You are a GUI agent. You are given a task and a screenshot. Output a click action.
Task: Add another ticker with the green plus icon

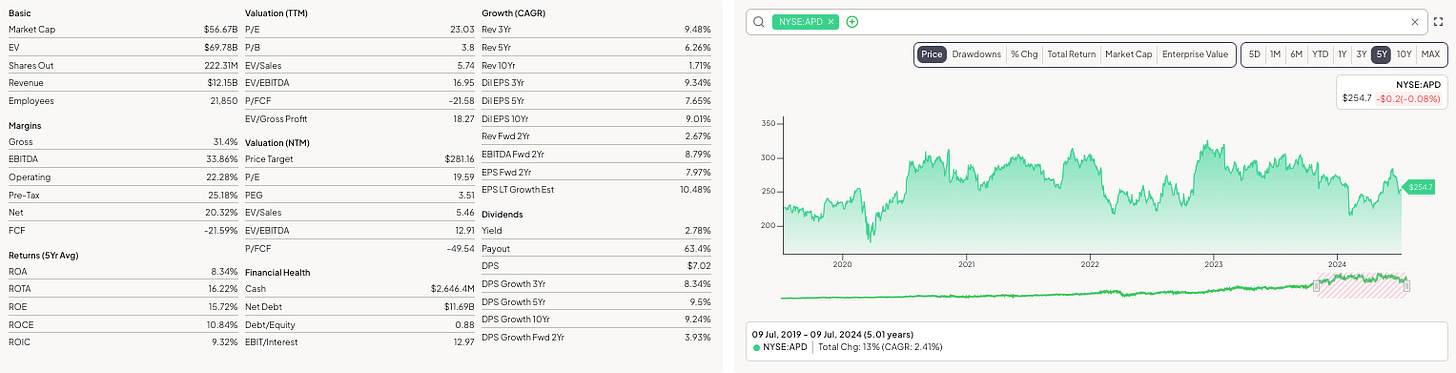852,22
